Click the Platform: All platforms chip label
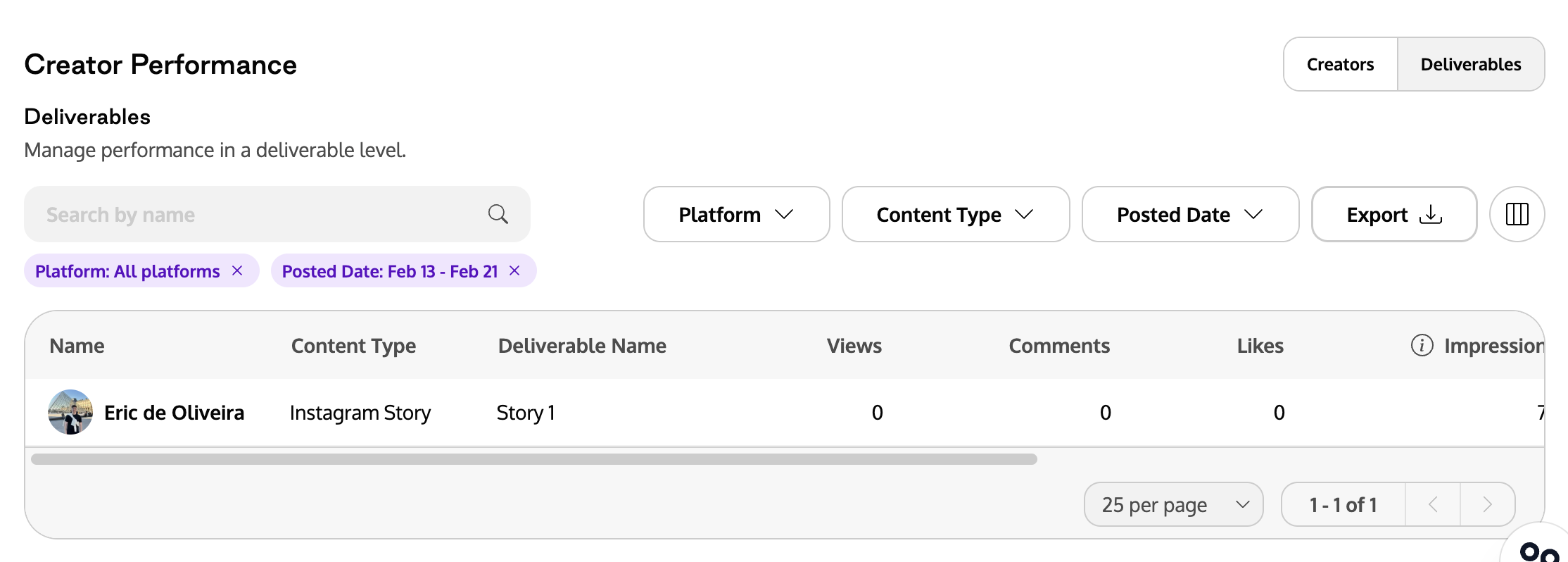Image resolution: width=1568 pixels, height=562 pixels. pyautogui.click(x=127, y=271)
